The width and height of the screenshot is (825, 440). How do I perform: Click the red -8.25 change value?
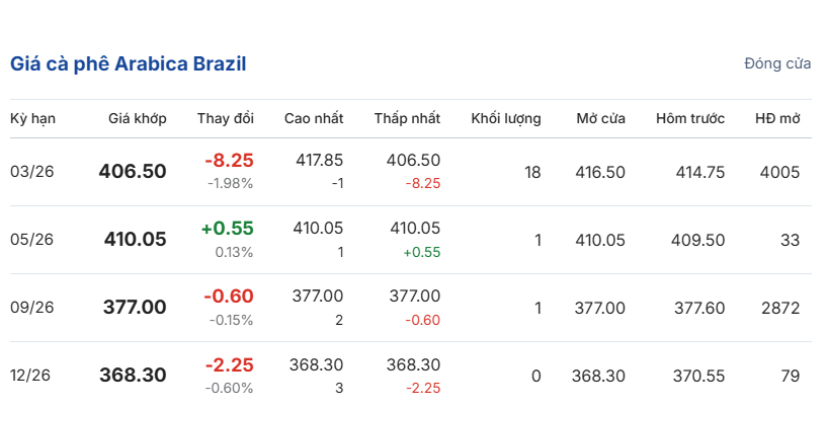pos(229,161)
